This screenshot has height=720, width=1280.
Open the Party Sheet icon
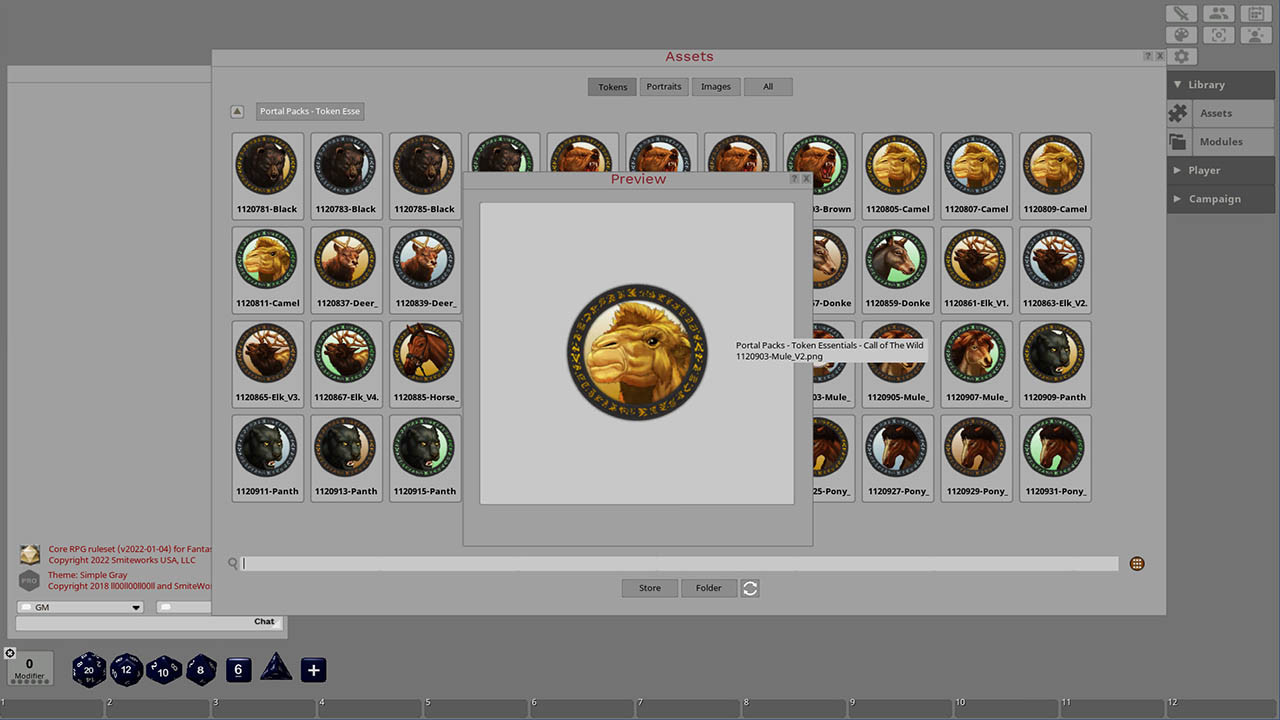click(x=1218, y=13)
